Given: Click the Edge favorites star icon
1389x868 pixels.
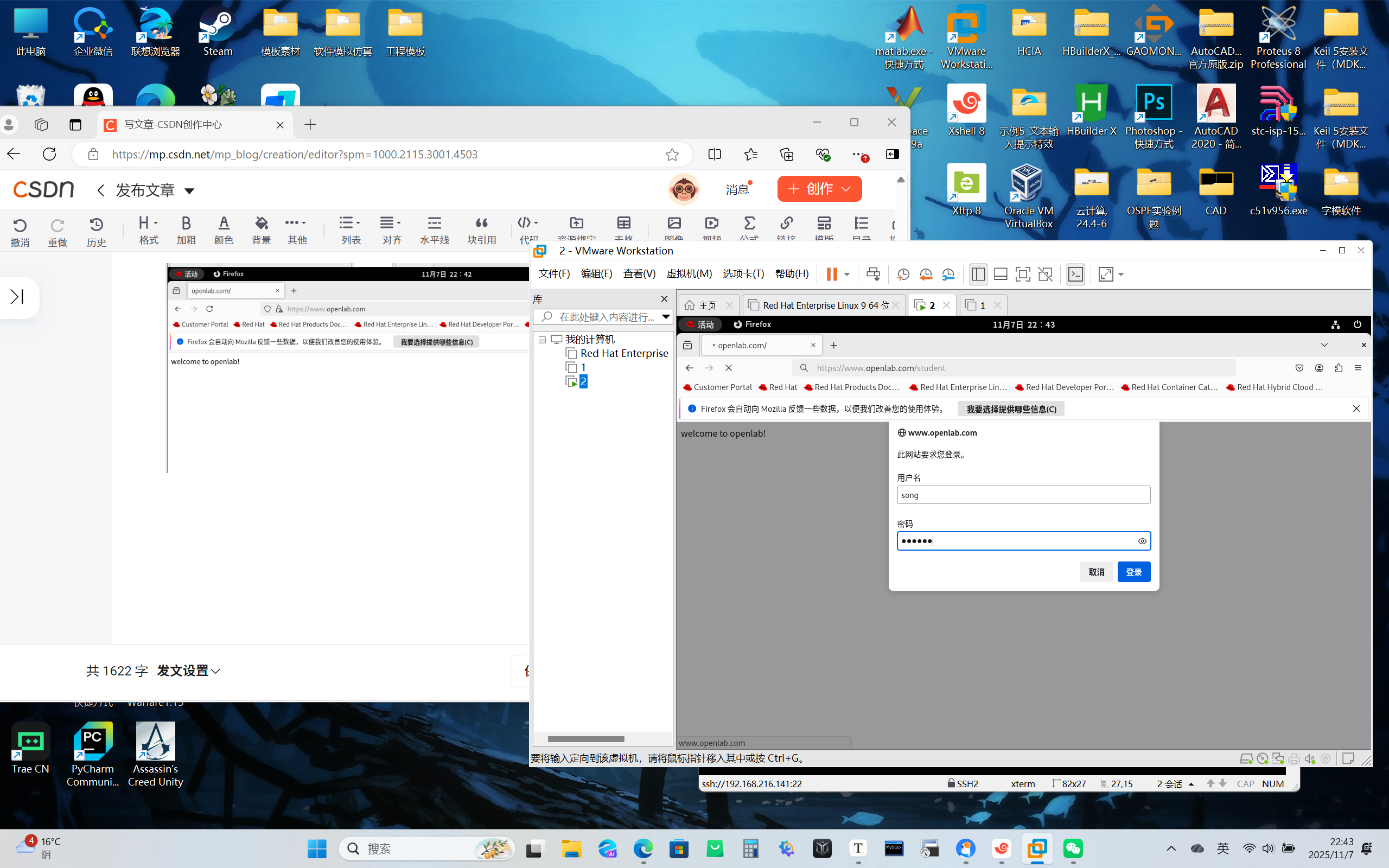Looking at the screenshot, I should click(672, 155).
